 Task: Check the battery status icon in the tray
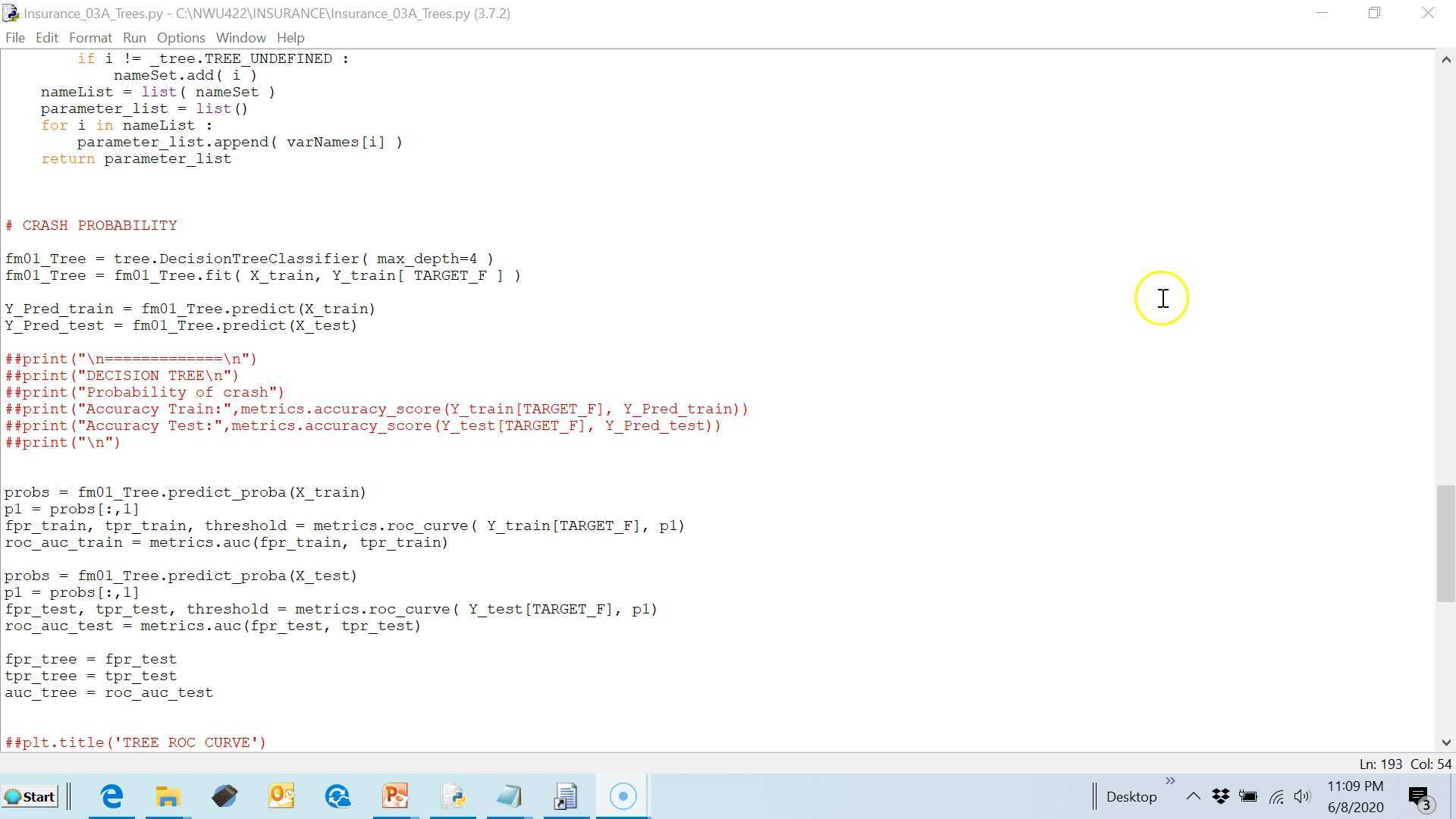pos(1248,796)
